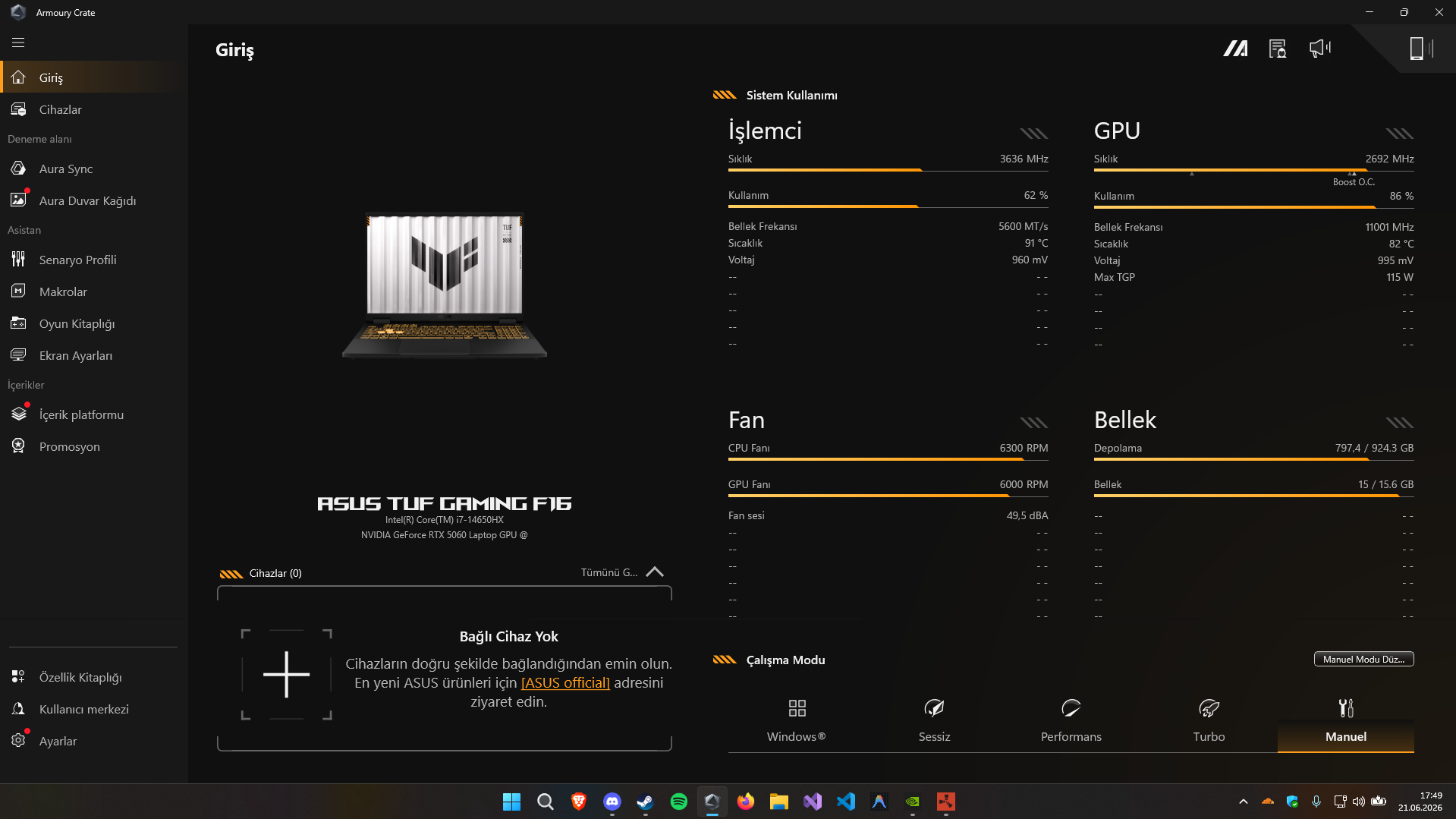Click the Promosyon badge icon
The image size is (1456, 819).
coord(18,446)
